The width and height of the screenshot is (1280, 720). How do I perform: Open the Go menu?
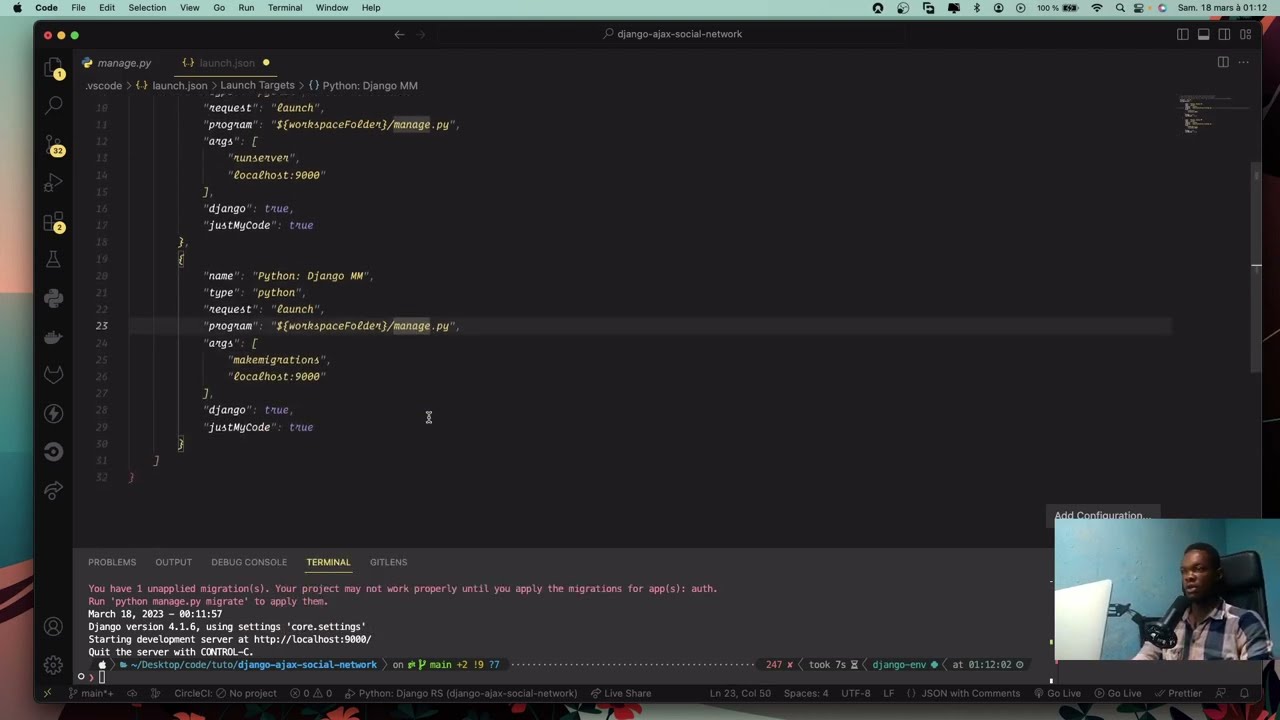pyautogui.click(x=219, y=8)
